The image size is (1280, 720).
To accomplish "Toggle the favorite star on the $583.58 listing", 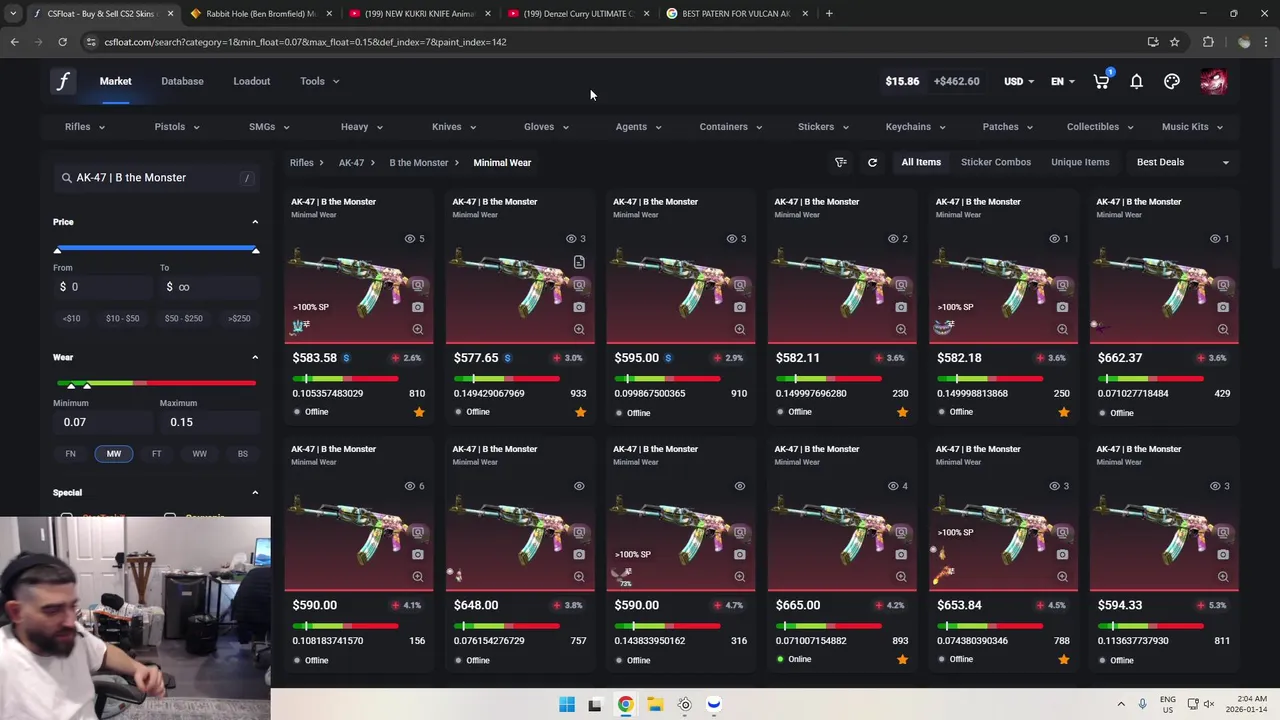I will tap(419, 412).
